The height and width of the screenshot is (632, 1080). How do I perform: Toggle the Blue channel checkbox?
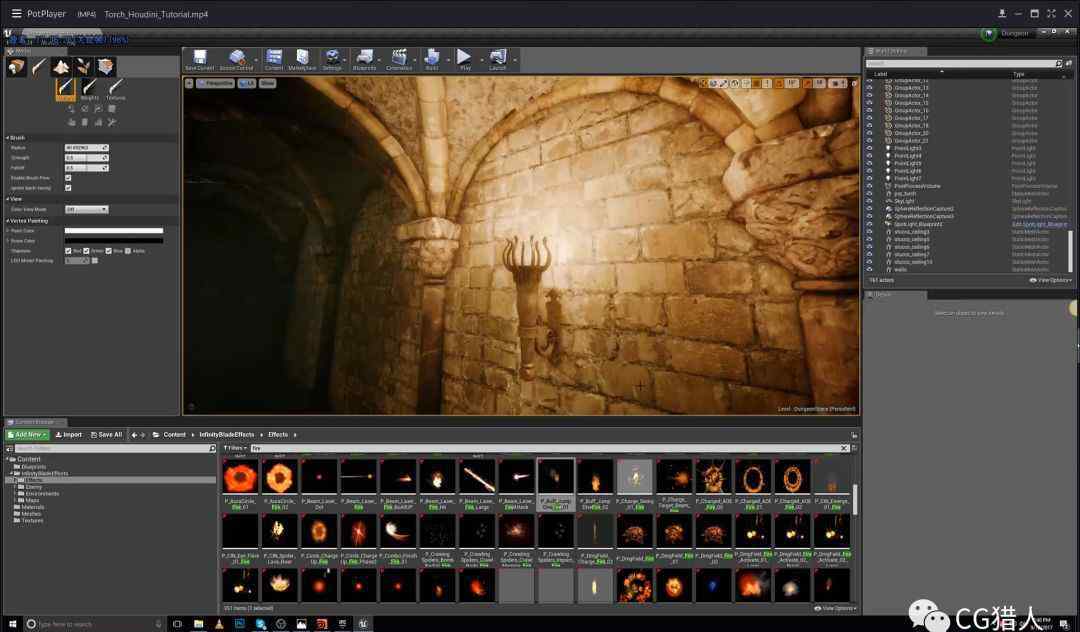pyautogui.click(x=109, y=251)
